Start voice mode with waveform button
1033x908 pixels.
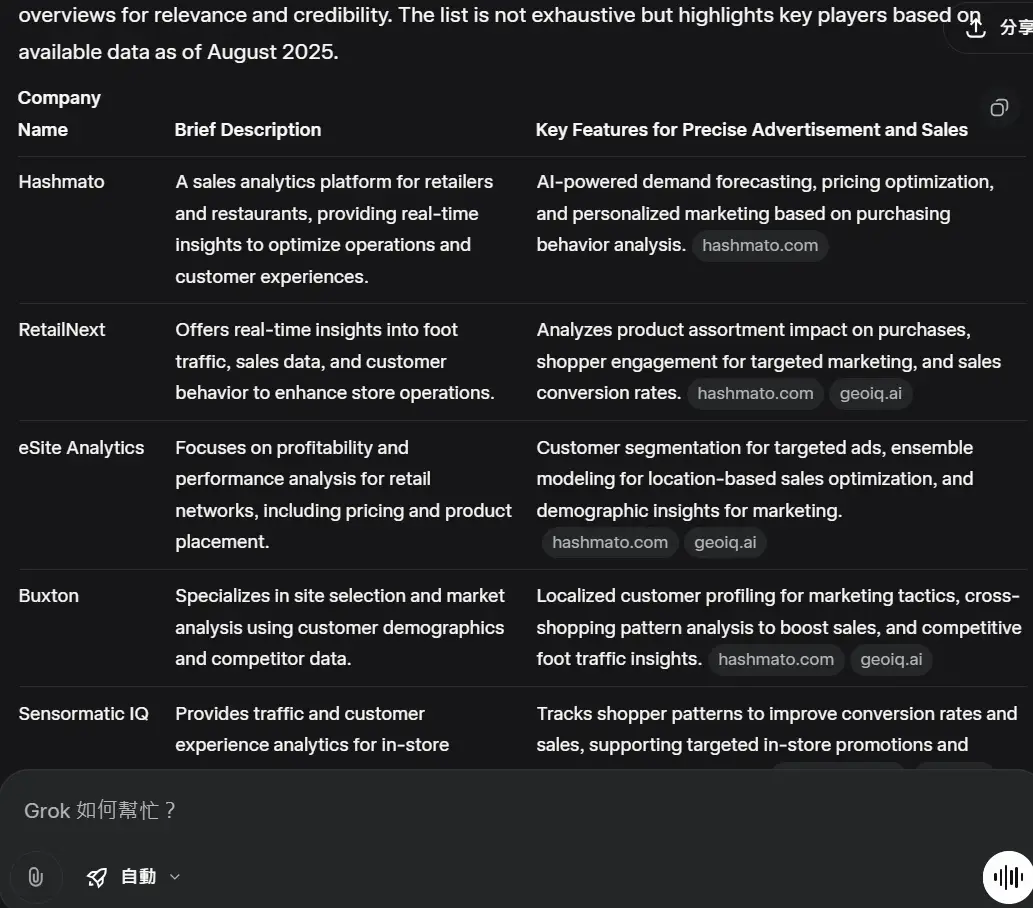pos(1007,877)
